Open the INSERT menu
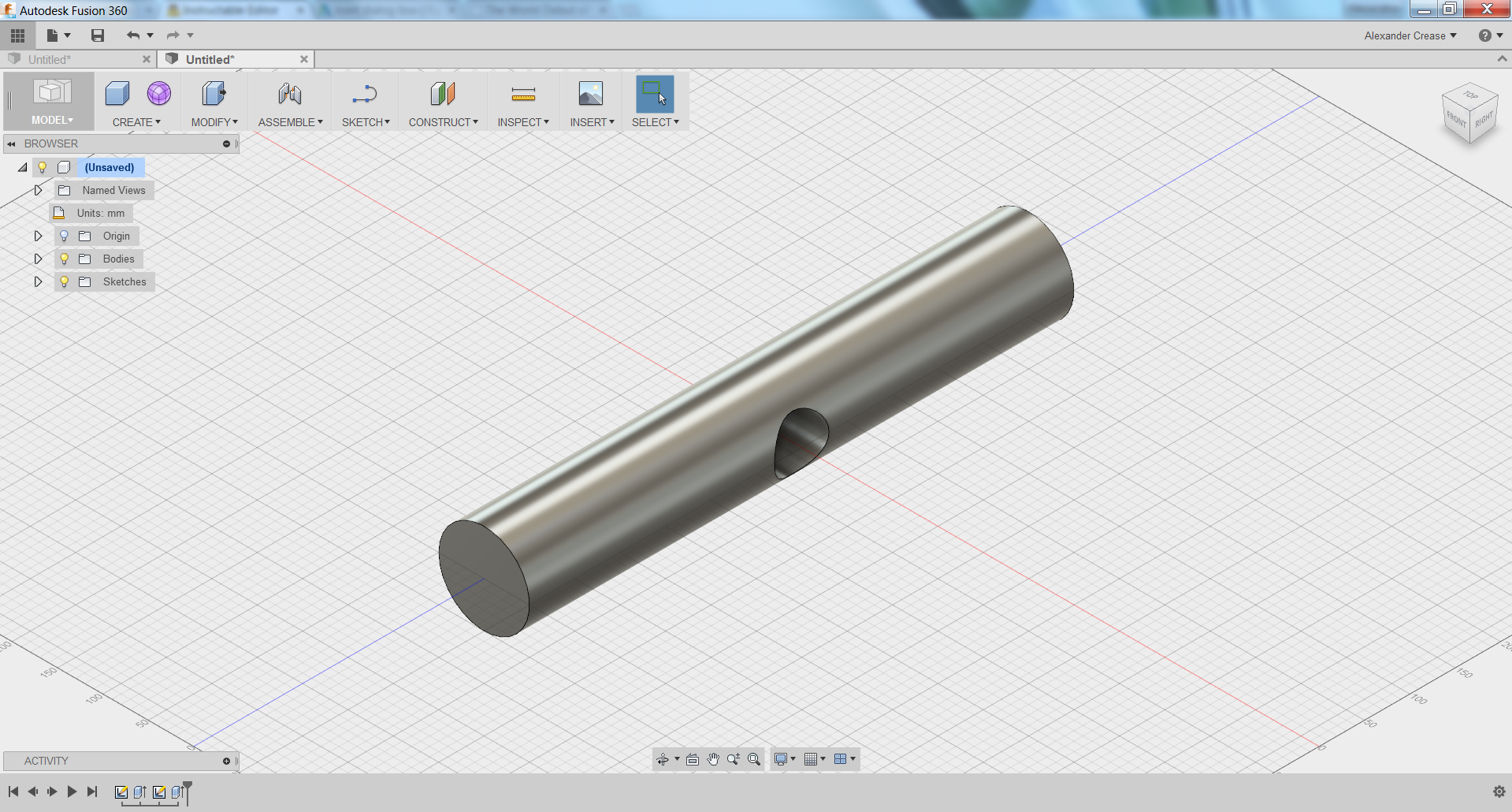Image resolution: width=1512 pixels, height=812 pixels. click(x=592, y=122)
